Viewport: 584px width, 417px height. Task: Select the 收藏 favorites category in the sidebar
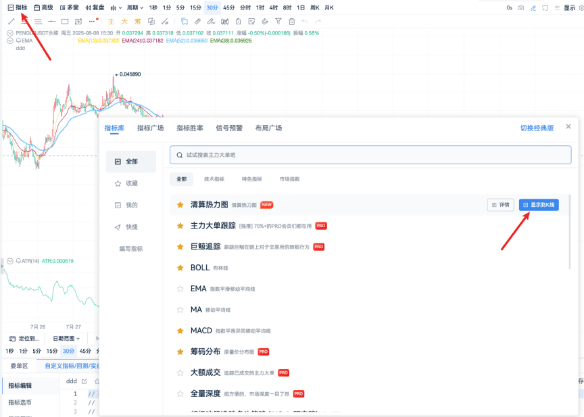[127, 183]
